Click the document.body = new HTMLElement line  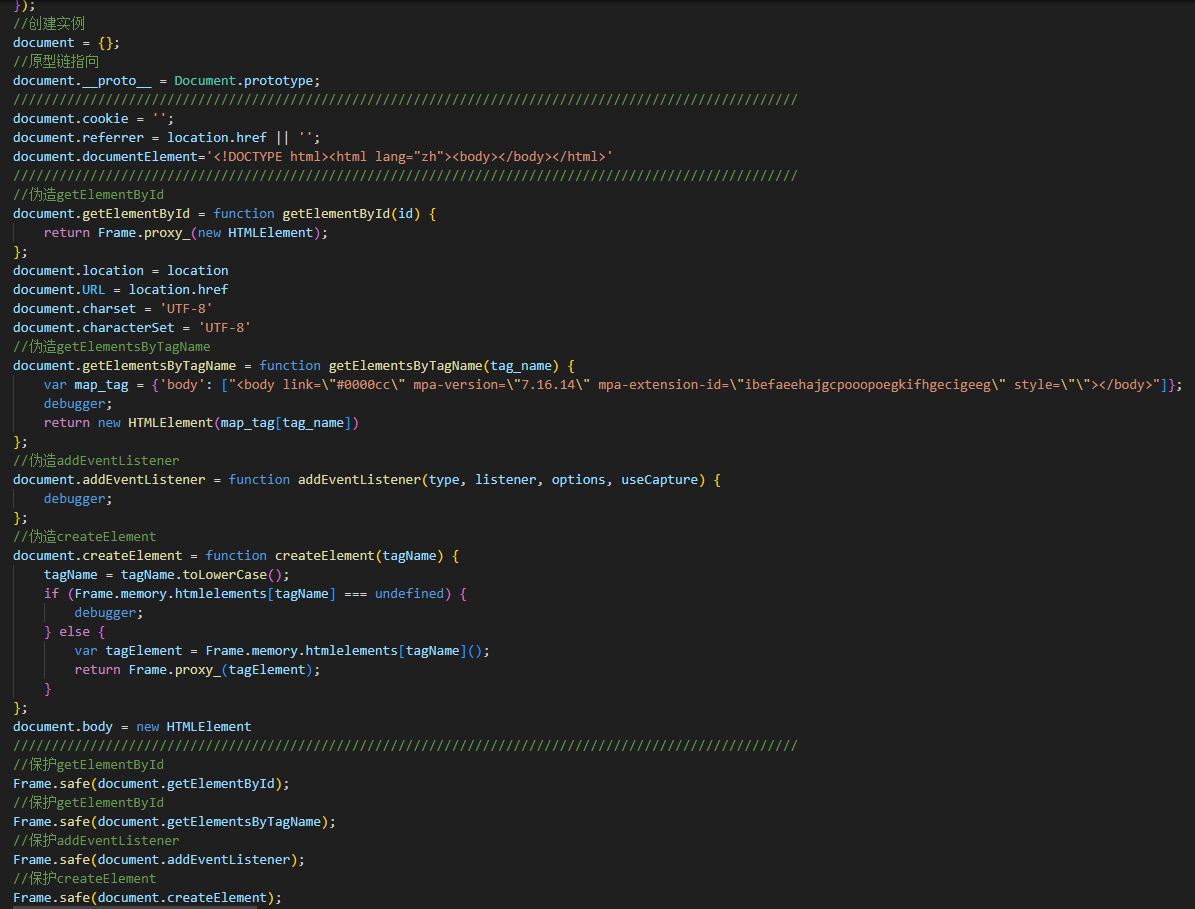131,726
